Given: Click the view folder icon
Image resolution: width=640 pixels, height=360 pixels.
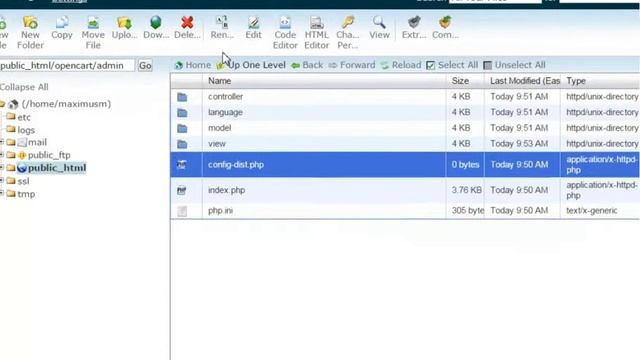Looking at the screenshot, I should click(x=182, y=144).
